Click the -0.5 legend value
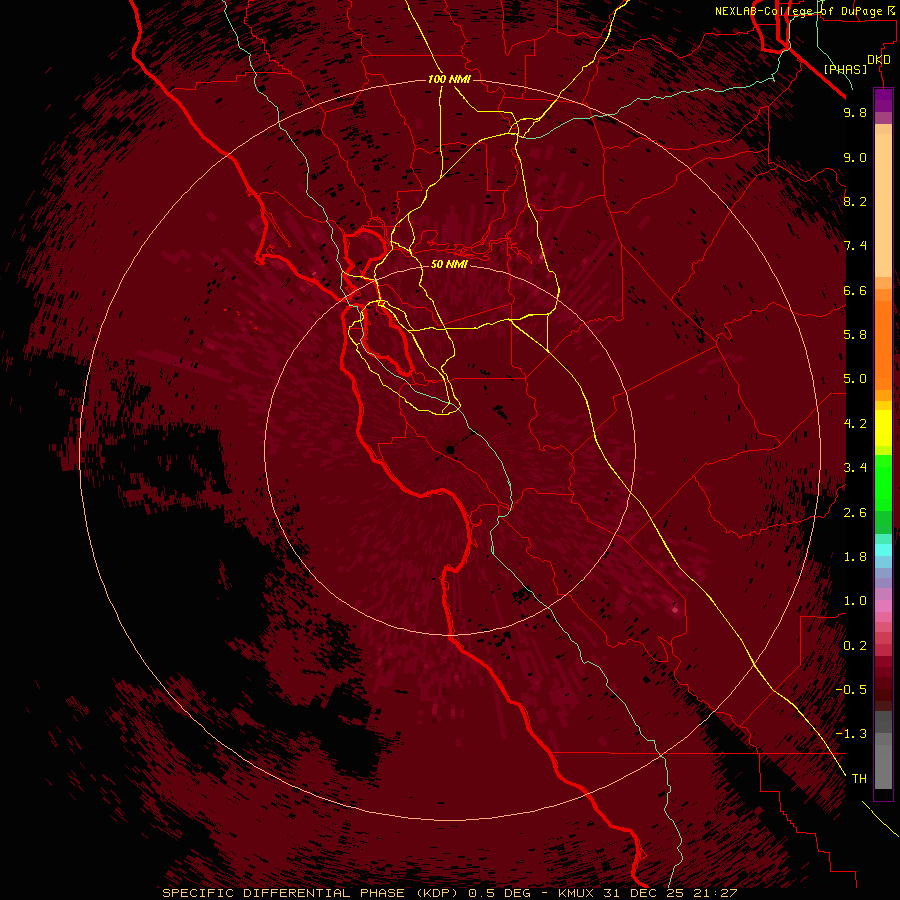 click(851, 690)
